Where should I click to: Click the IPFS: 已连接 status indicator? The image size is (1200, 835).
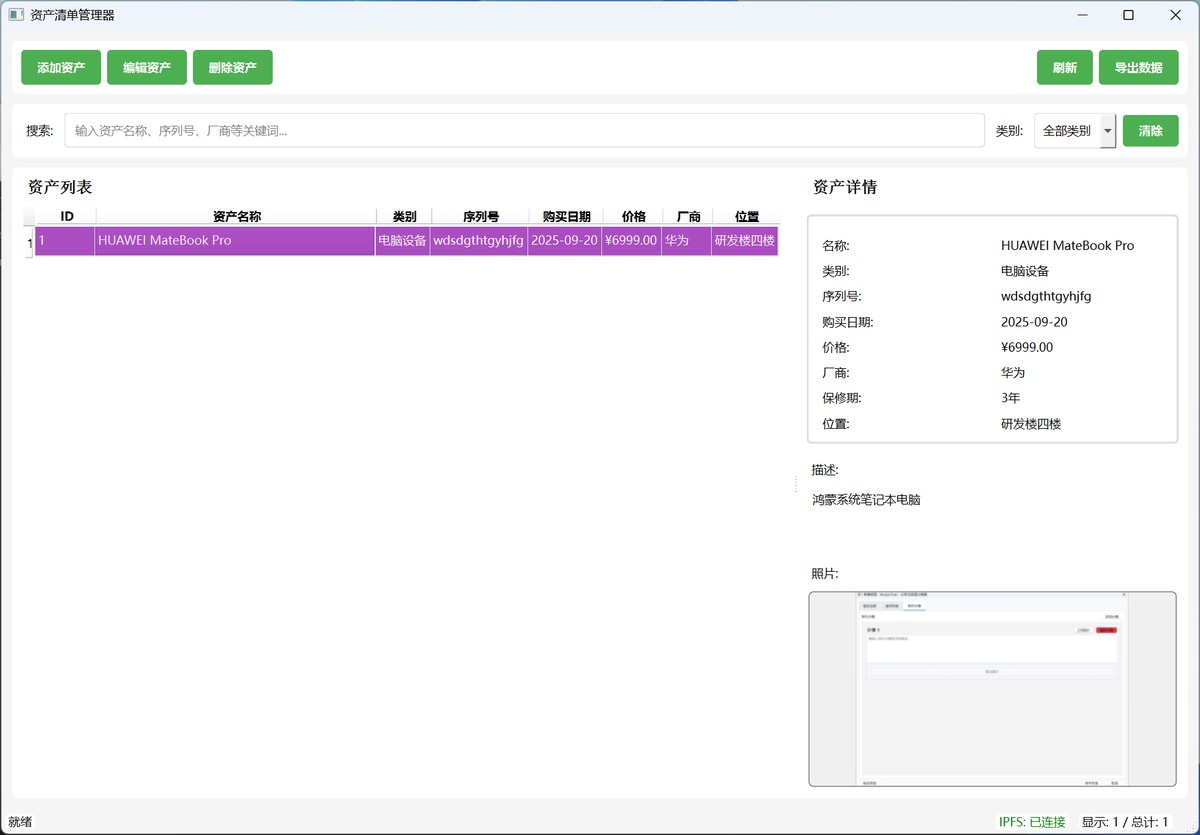coord(1032,822)
